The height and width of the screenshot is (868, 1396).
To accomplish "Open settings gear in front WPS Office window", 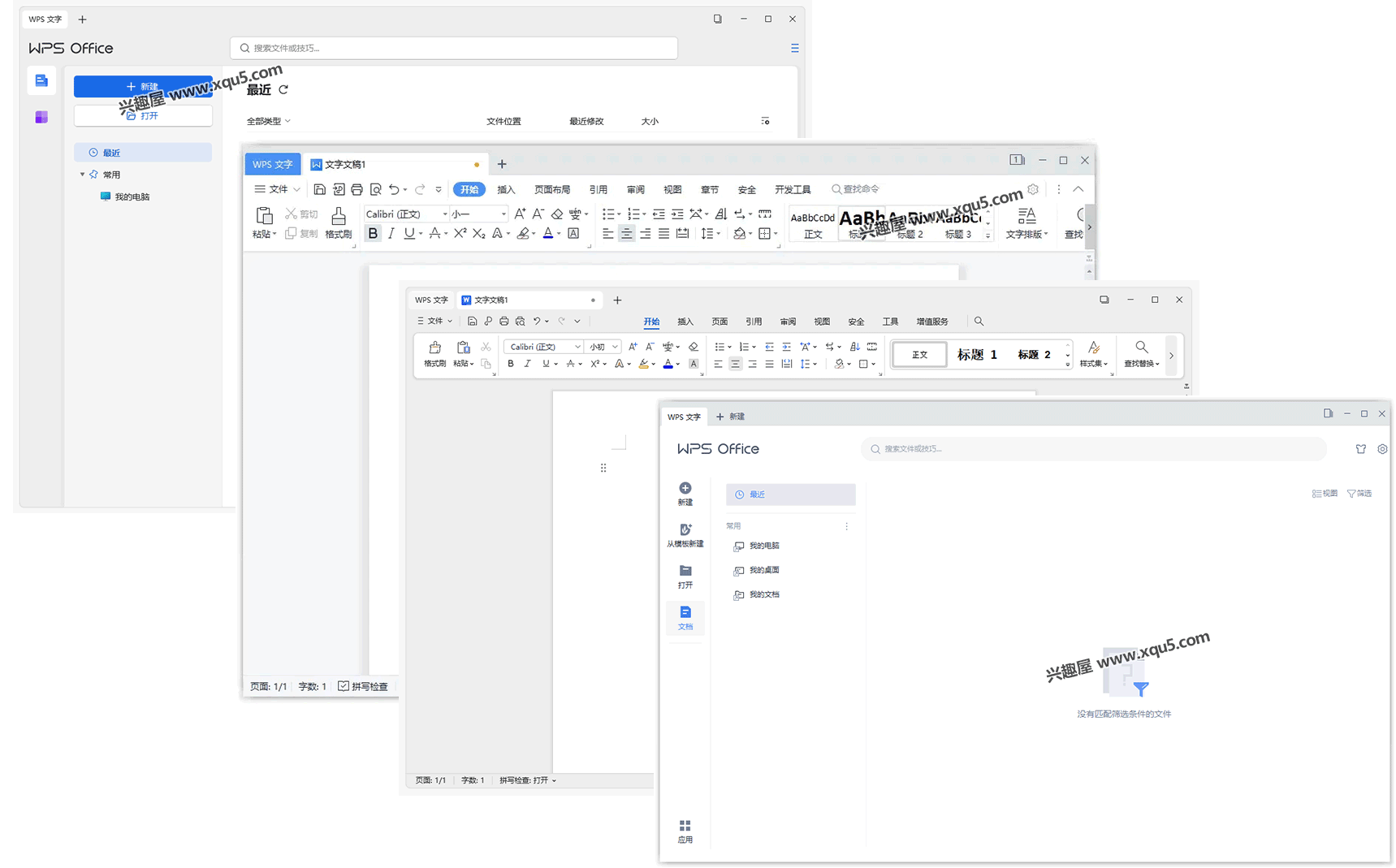I will [x=1382, y=449].
